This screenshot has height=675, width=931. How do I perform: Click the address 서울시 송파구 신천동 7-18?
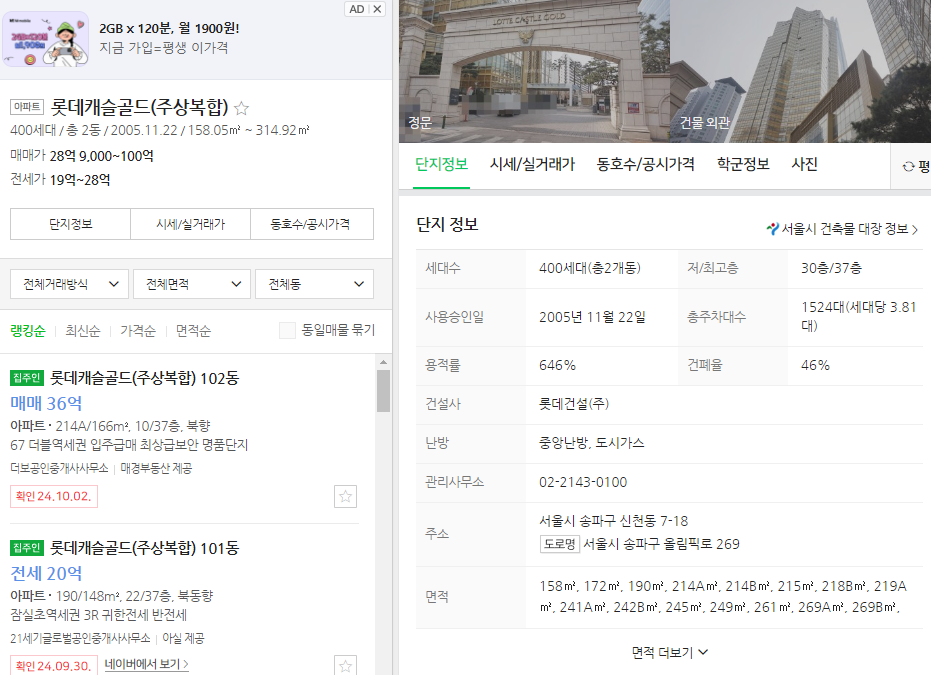[x=613, y=521]
